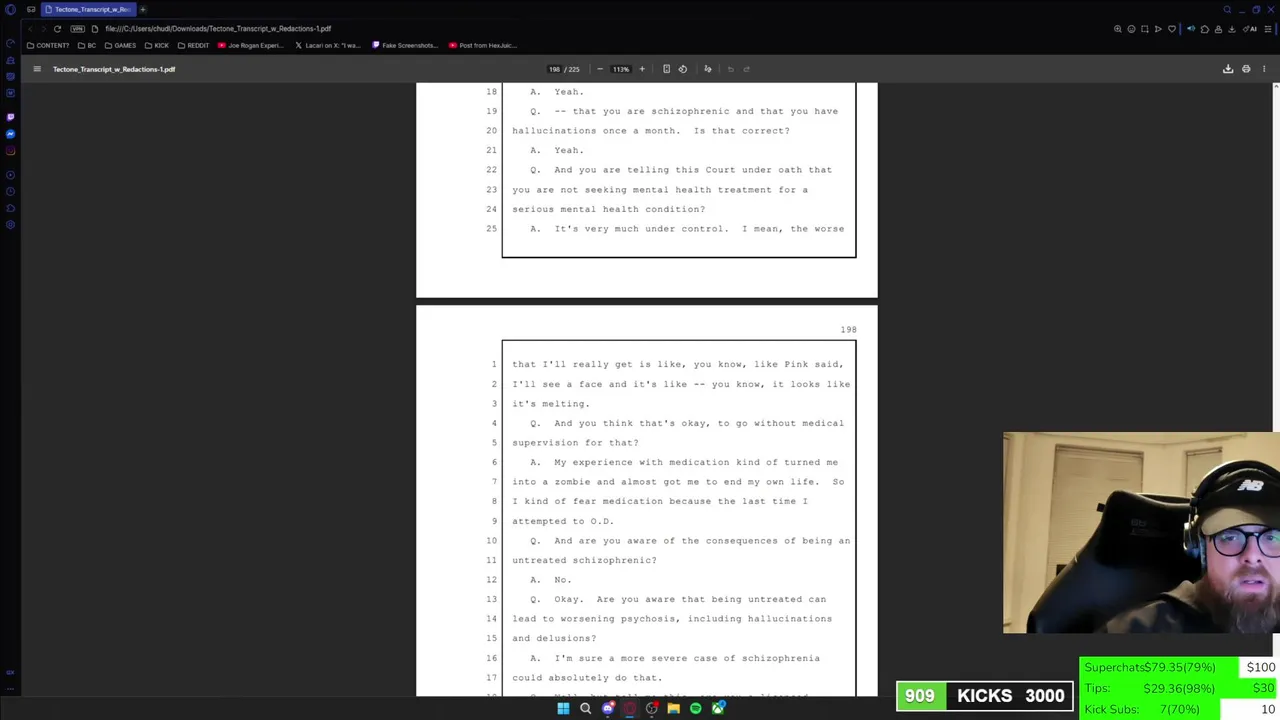Open PDF viewer more options menu
Viewport: 1280px width, 720px height.
(x=1264, y=69)
